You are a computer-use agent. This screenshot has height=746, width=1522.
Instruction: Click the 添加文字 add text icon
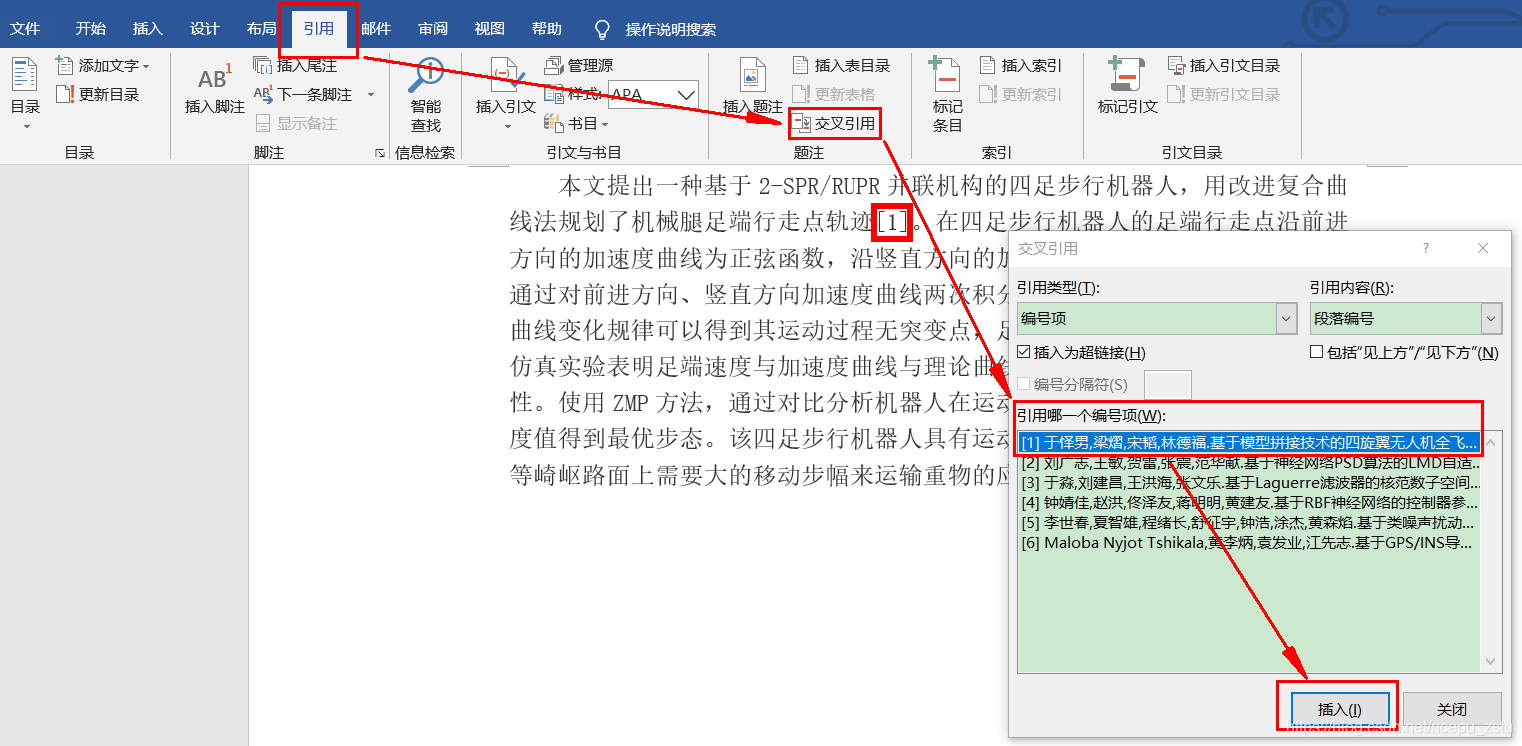coord(65,66)
